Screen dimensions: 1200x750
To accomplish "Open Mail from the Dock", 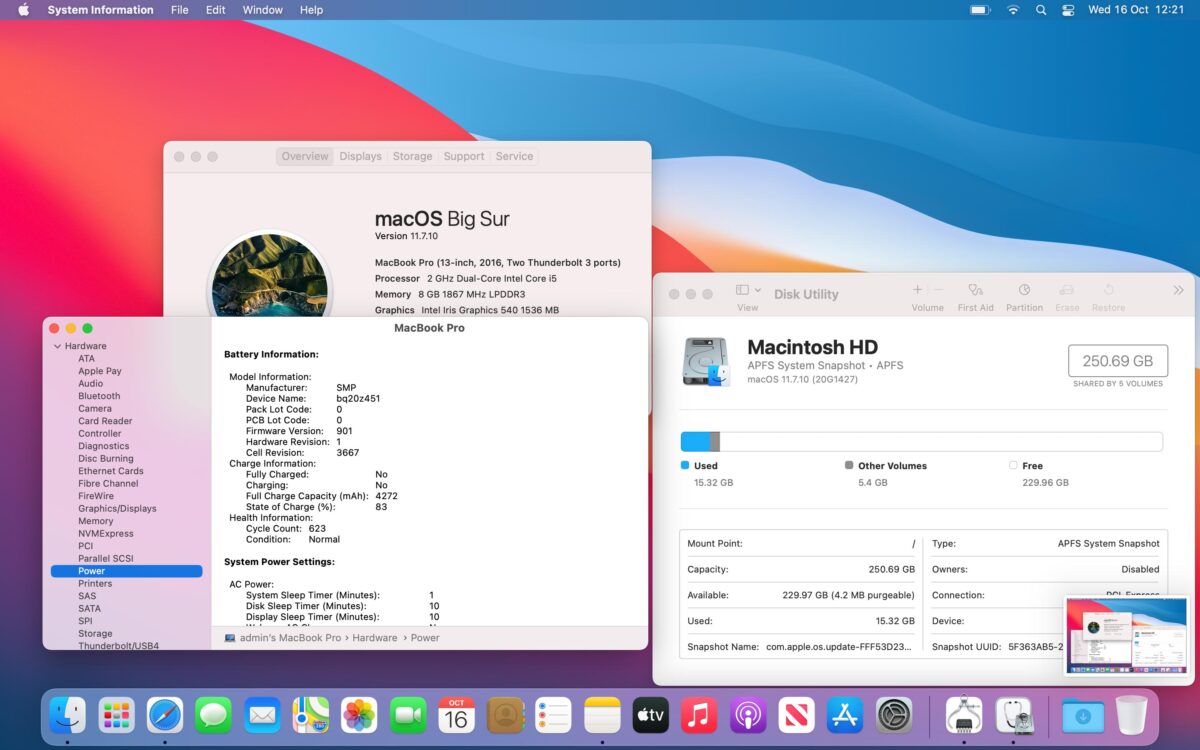I will click(262, 715).
